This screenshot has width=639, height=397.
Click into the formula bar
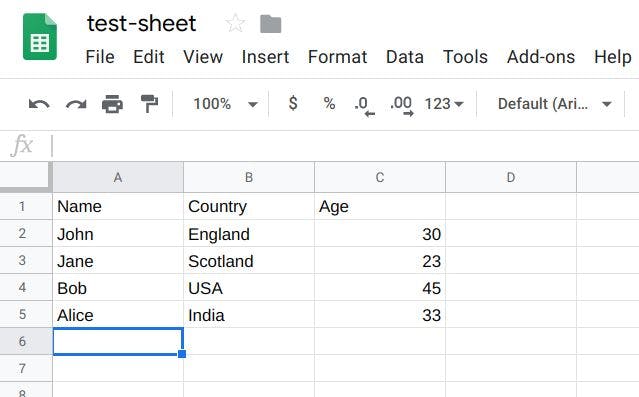click(x=342, y=146)
